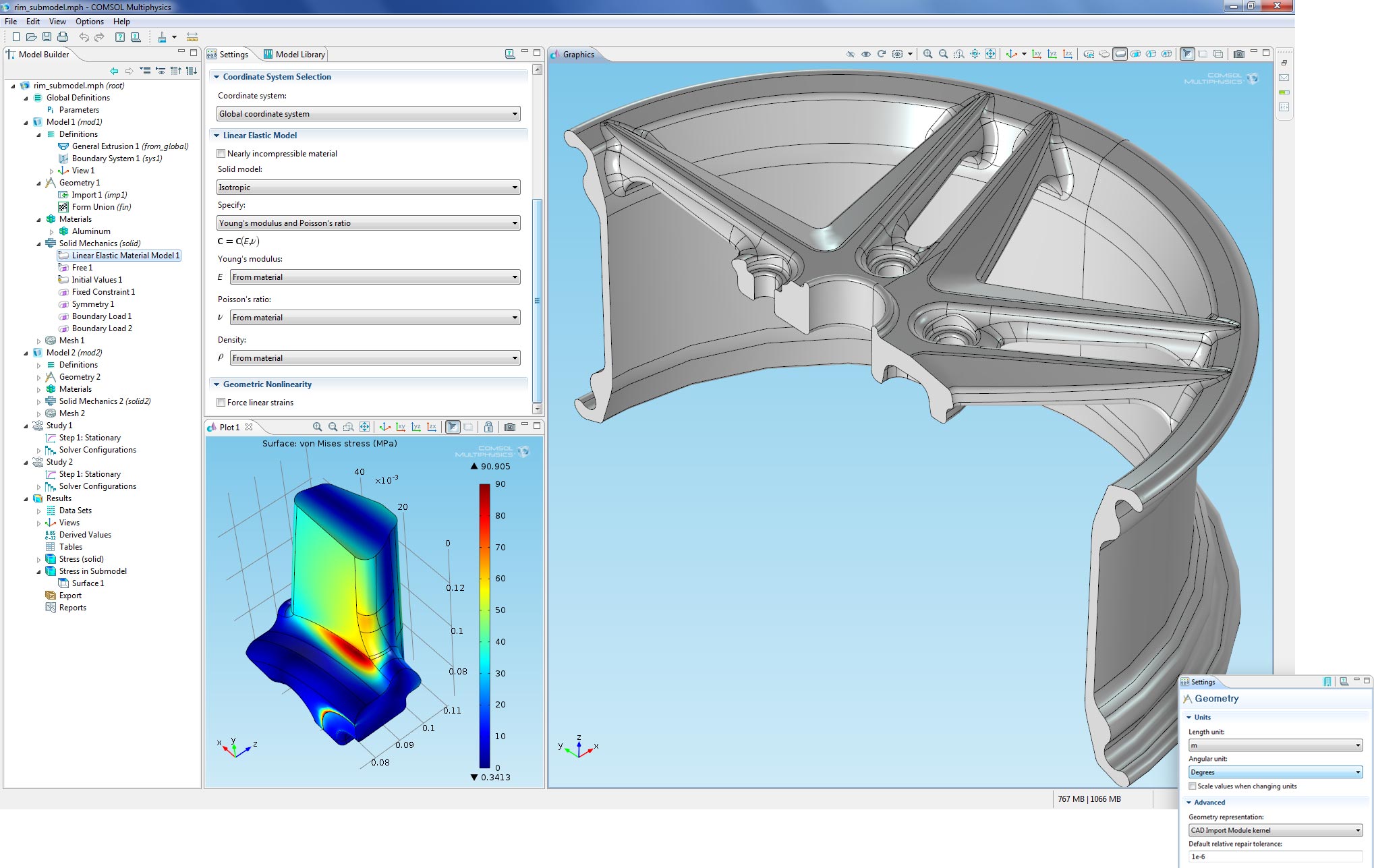Switch to the XY view in Graphics

[x=1037, y=54]
